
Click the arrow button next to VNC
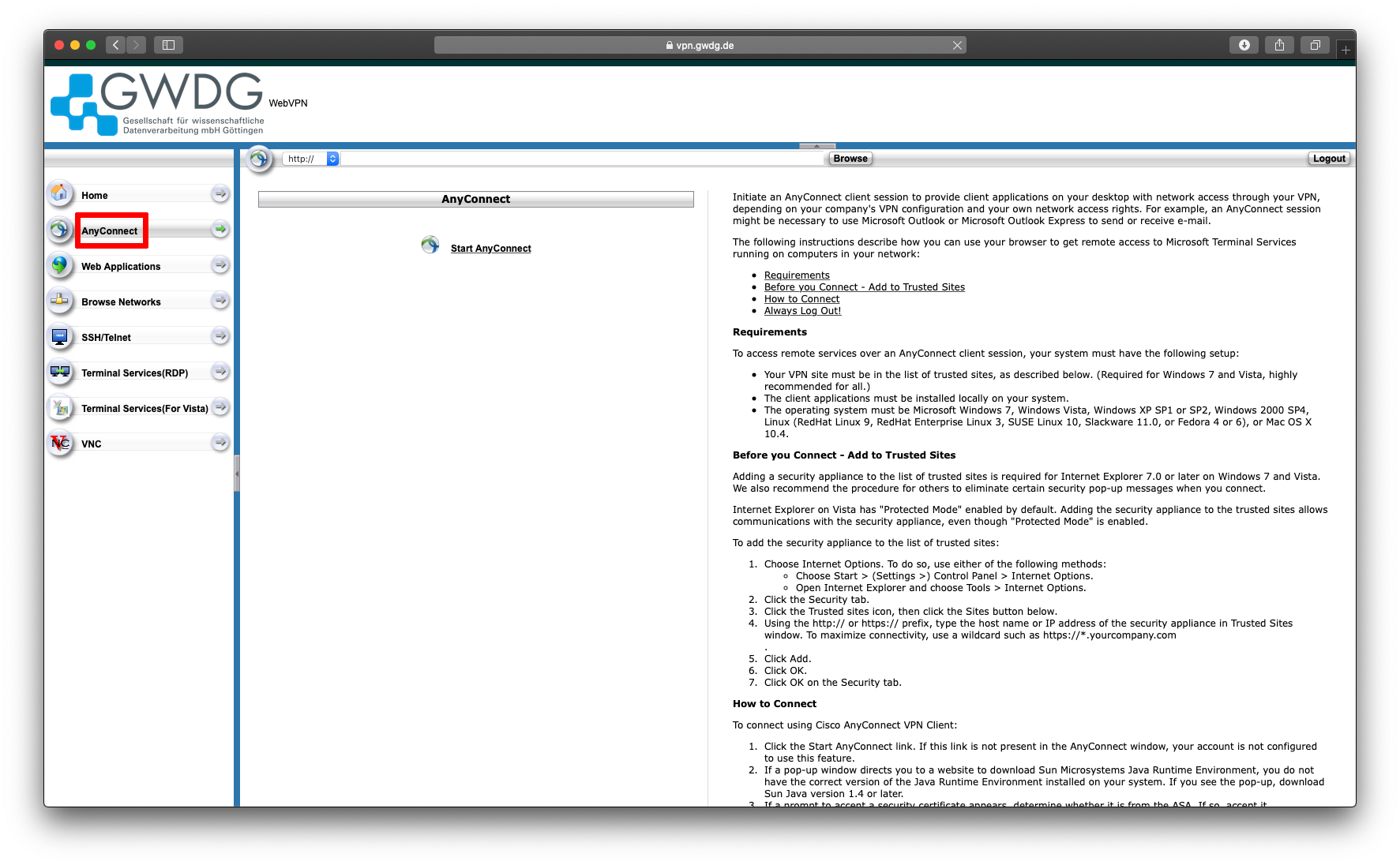(x=220, y=442)
